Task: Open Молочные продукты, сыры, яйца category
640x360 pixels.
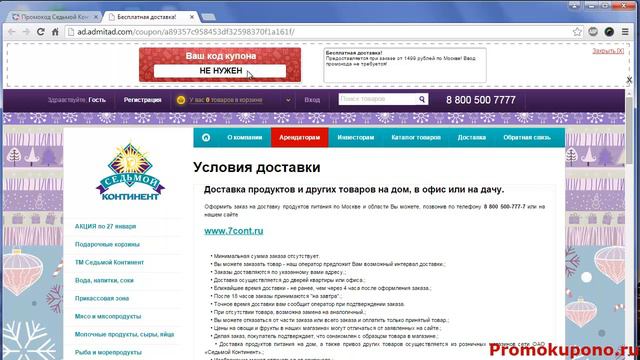Action: pyautogui.click(x=124, y=334)
